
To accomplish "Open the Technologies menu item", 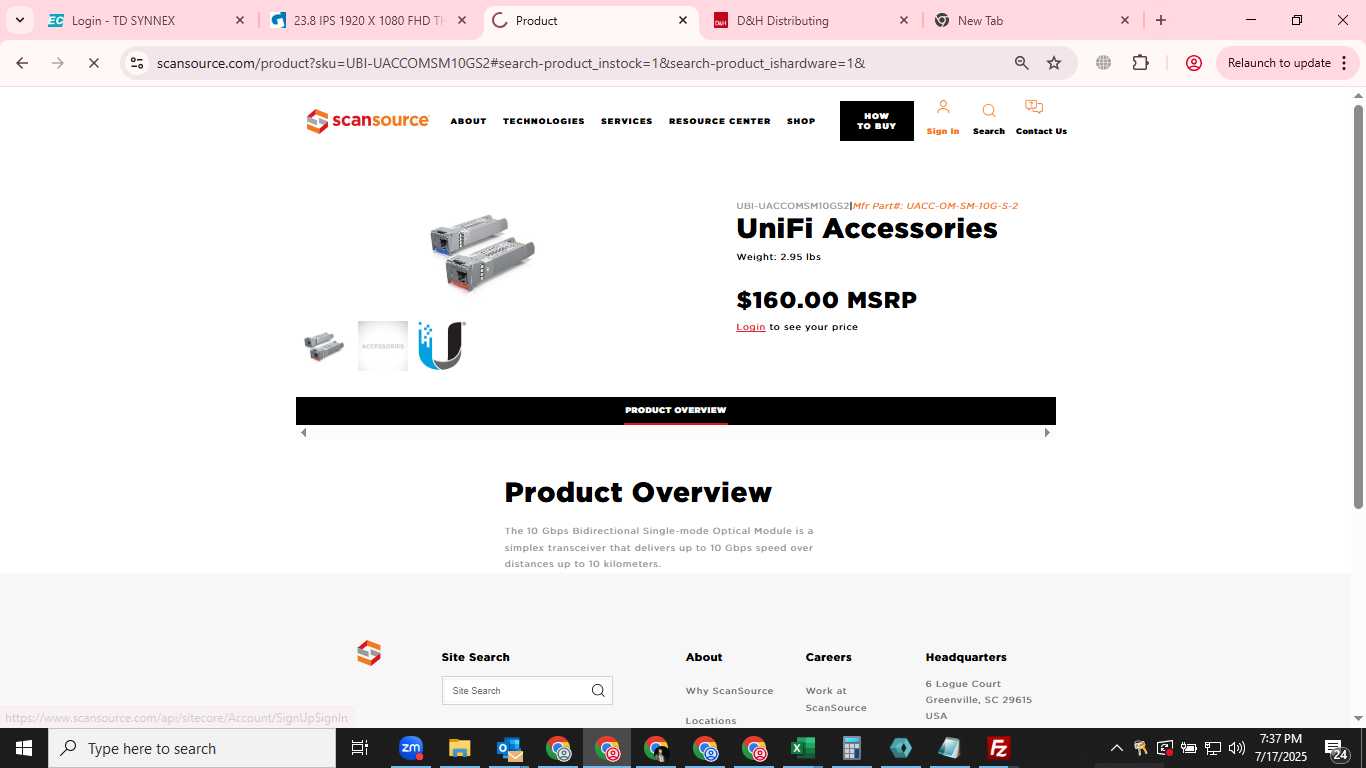I will coord(543,121).
